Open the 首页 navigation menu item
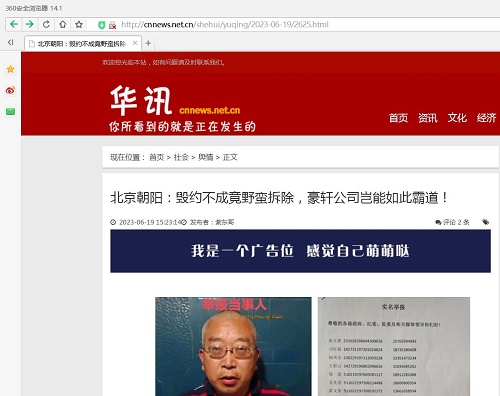Viewport: 500px width, 396px height. (398, 118)
